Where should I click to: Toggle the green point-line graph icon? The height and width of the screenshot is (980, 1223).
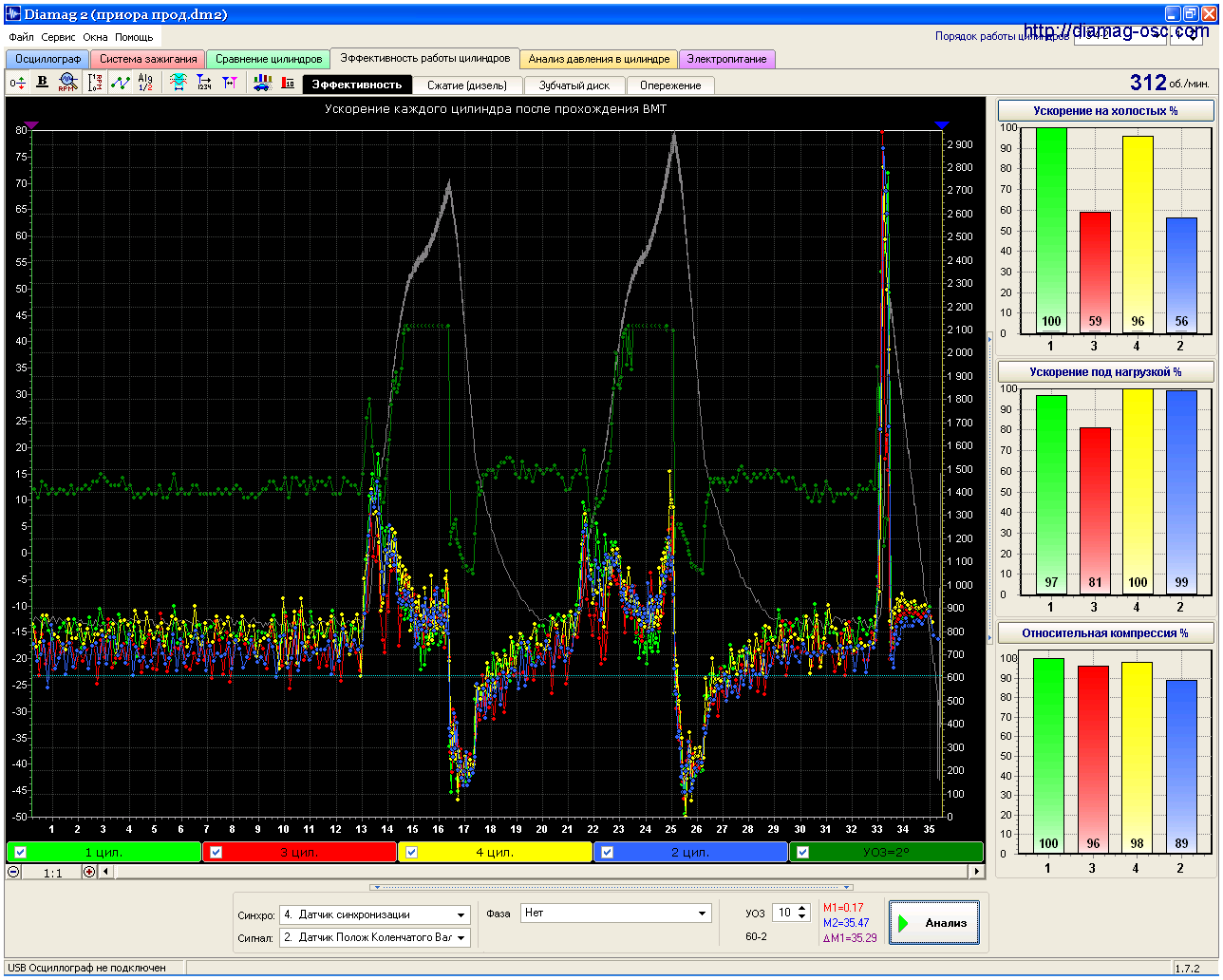point(120,83)
